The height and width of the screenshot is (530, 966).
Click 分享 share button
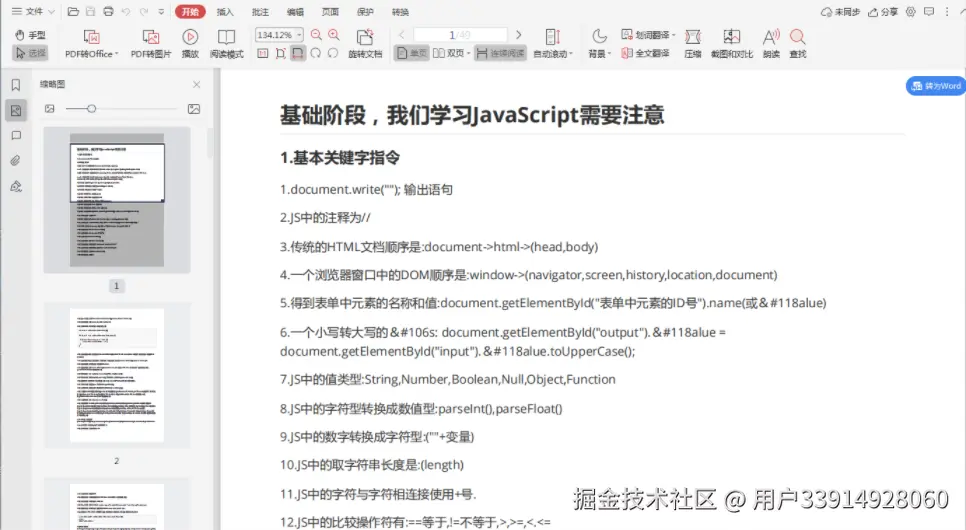[883, 12]
